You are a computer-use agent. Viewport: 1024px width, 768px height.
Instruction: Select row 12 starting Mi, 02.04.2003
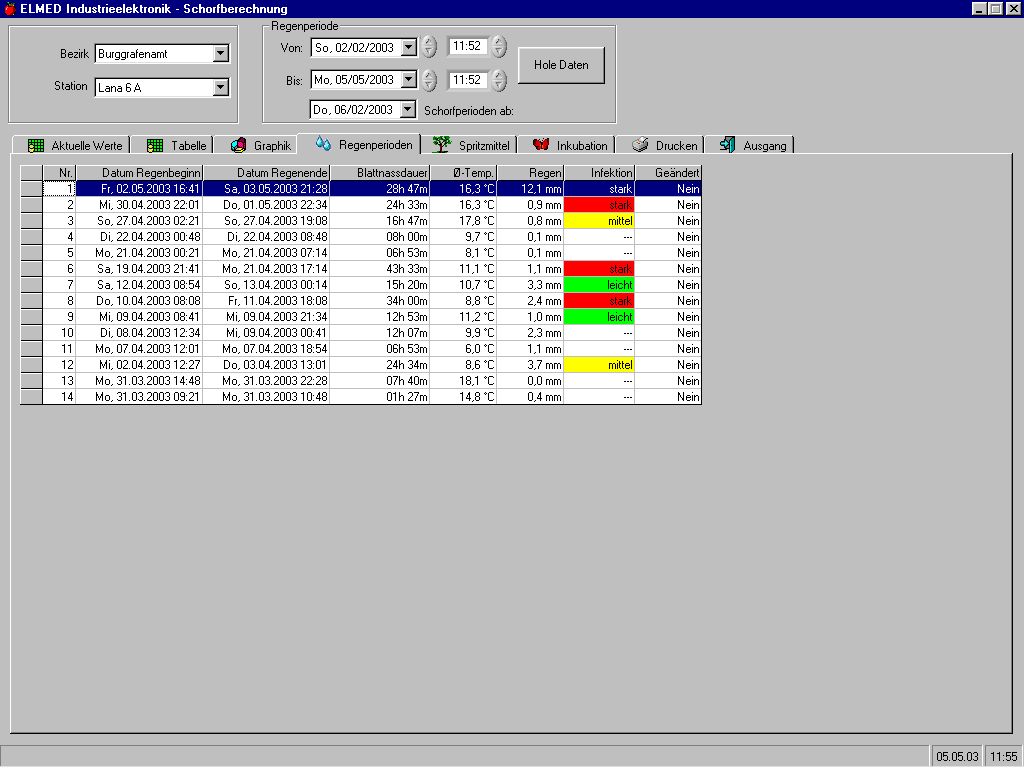pyautogui.click(x=139, y=365)
